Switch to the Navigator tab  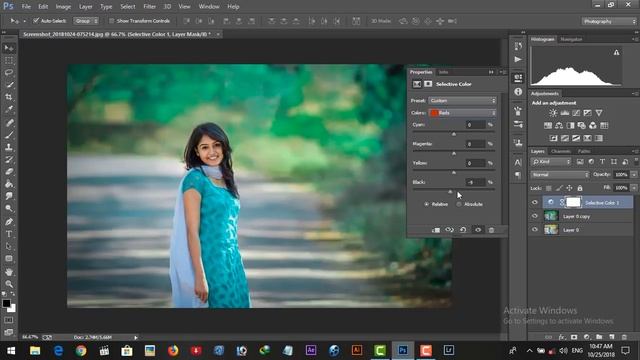pyautogui.click(x=571, y=39)
